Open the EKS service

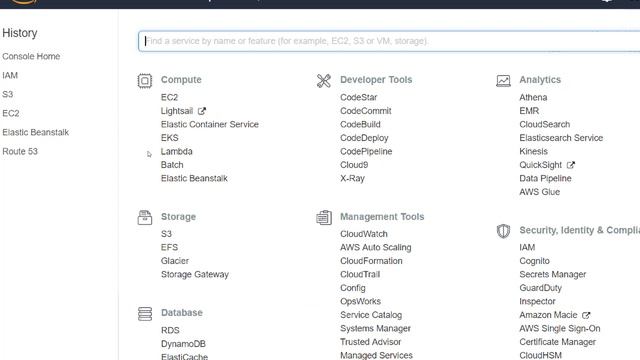click(169, 138)
